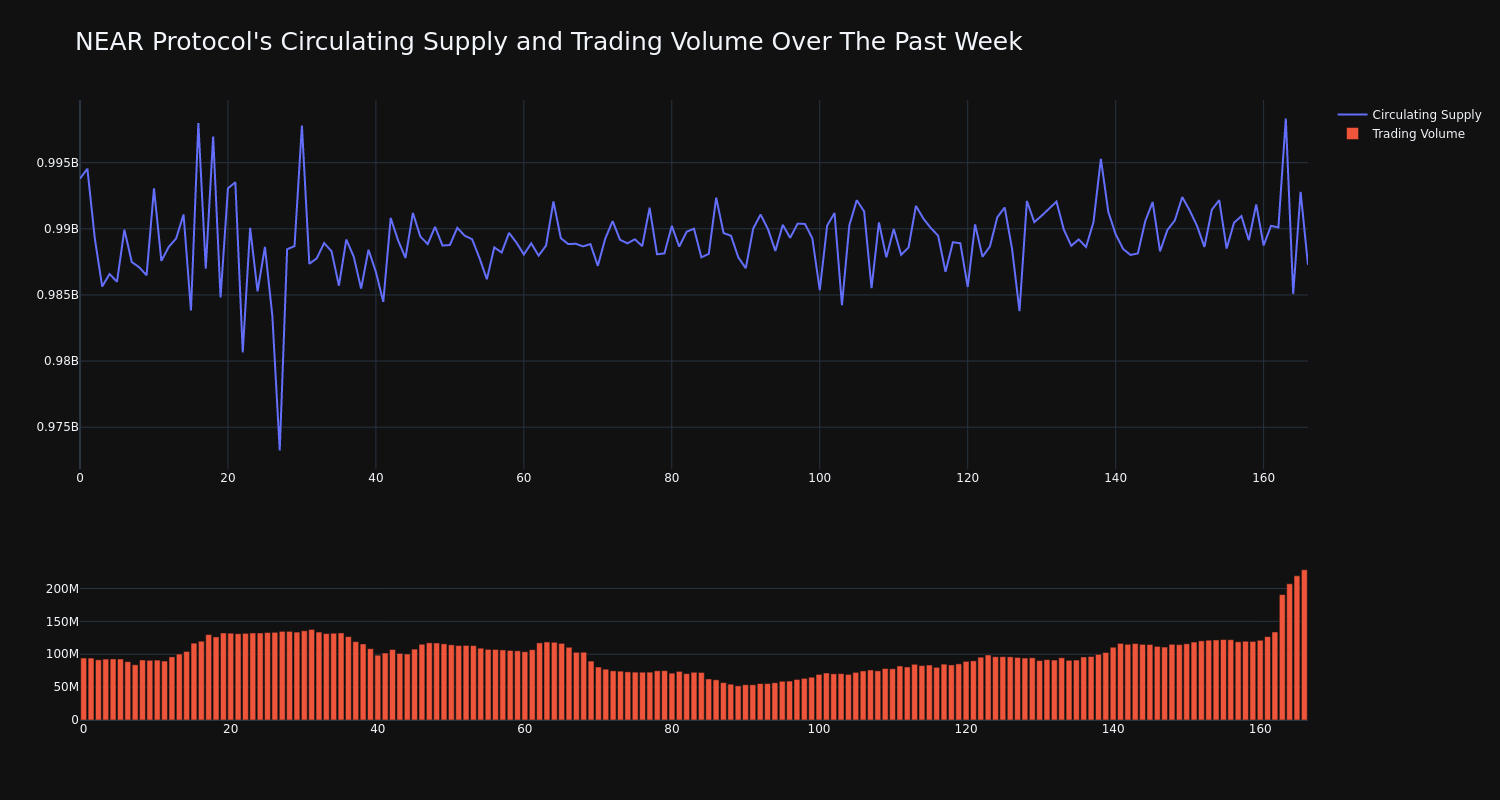Toggle the Circulating Supply legend entry
The width and height of the screenshot is (1500, 800).
(1410, 115)
